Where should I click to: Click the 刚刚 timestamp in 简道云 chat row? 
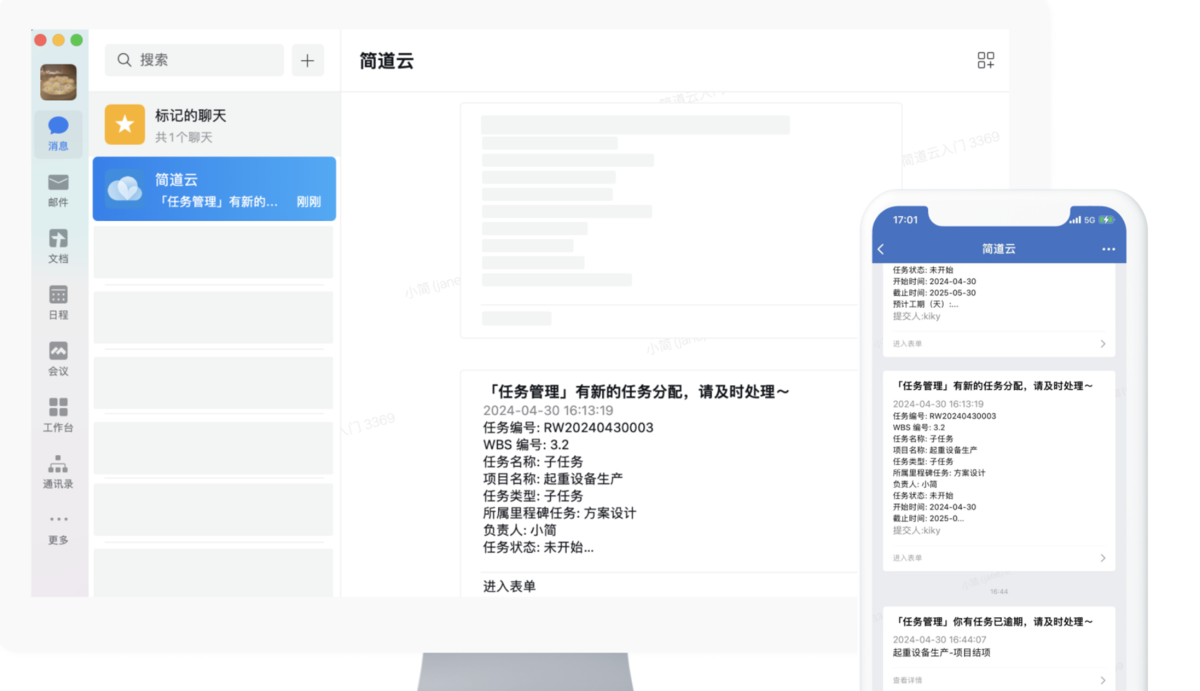click(x=309, y=202)
